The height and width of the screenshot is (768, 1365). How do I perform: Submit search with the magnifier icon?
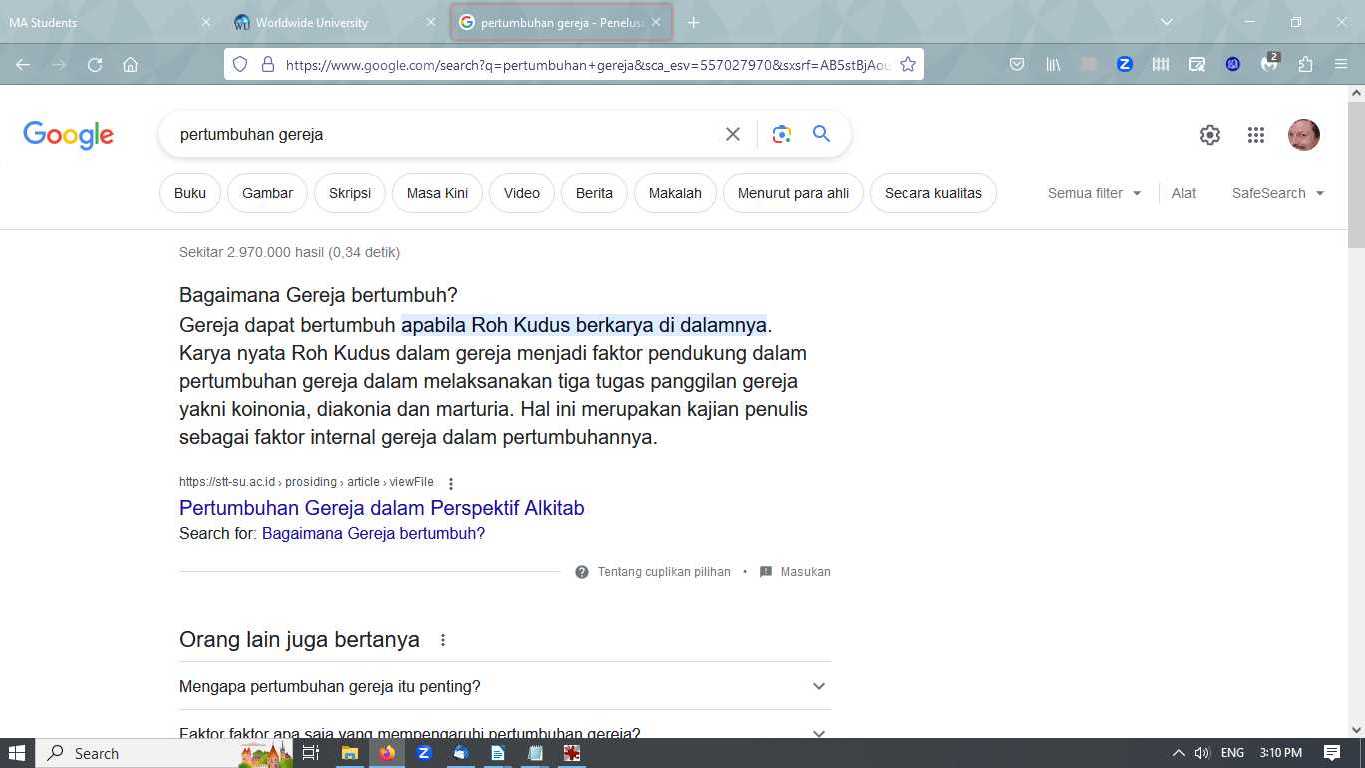click(822, 134)
